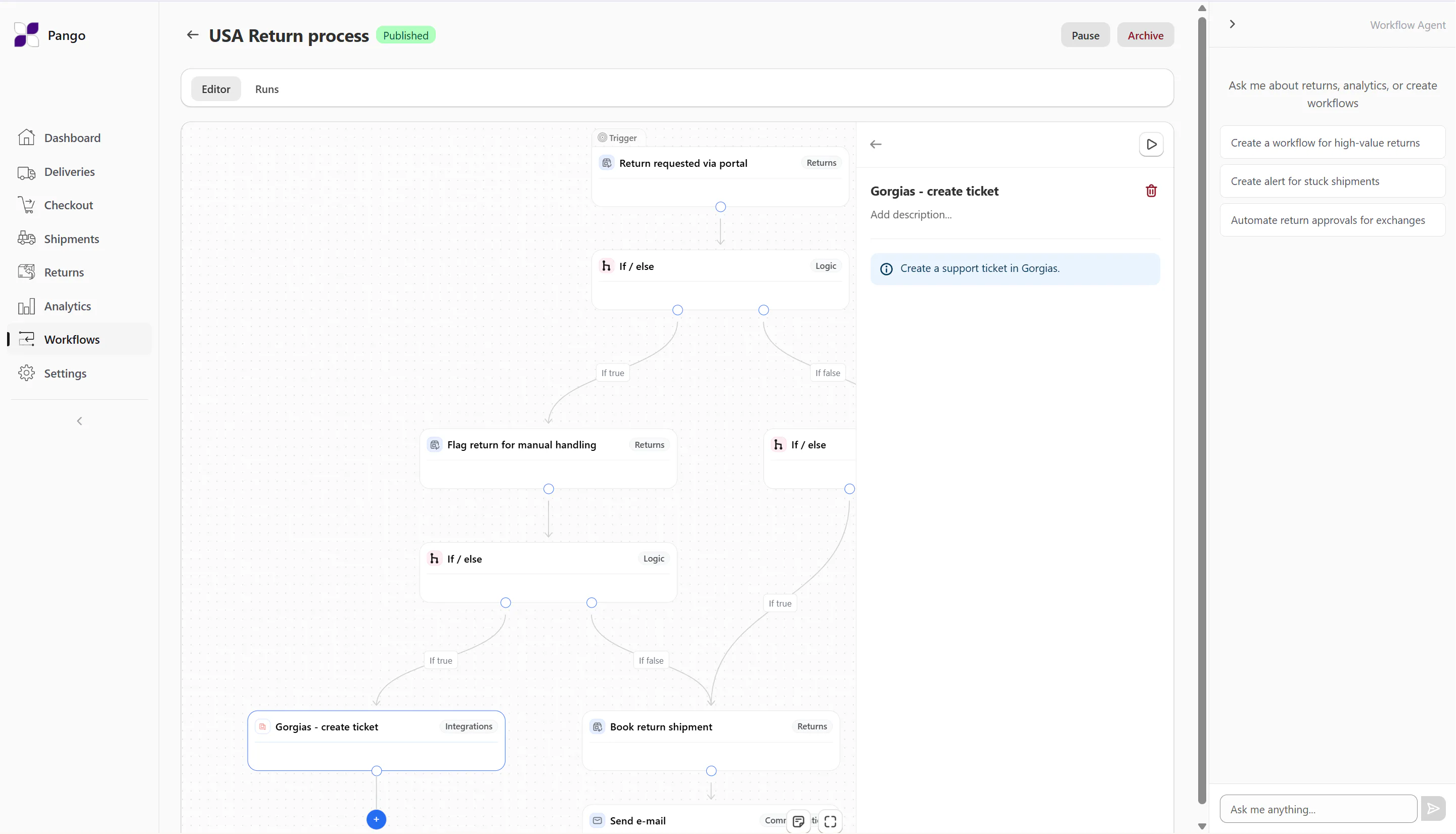This screenshot has width=1456, height=834.
Task: Click the output connector under Gorgias node
Action: (376, 771)
